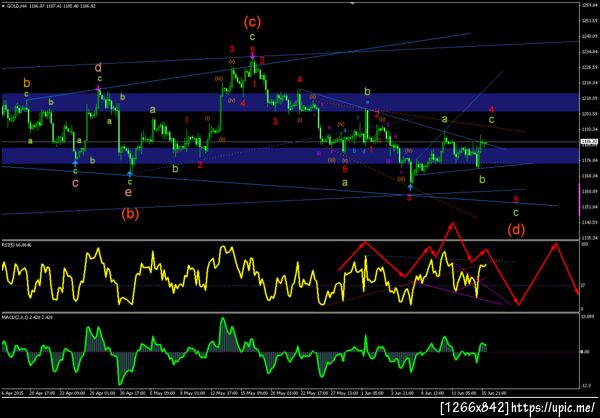
Task: Click the '15 Jun 21:00' time axis label
Action: click(x=496, y=393)
